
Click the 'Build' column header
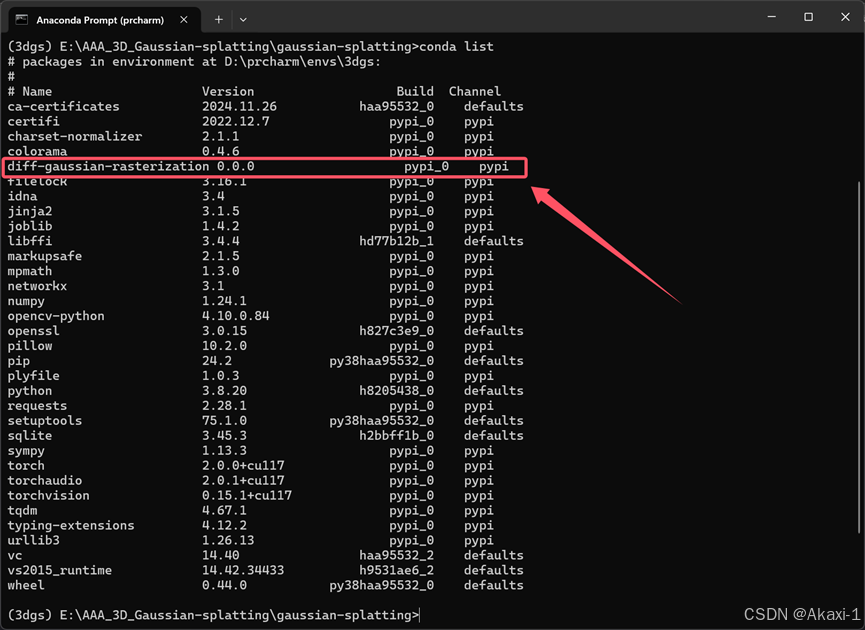[415, 92]
